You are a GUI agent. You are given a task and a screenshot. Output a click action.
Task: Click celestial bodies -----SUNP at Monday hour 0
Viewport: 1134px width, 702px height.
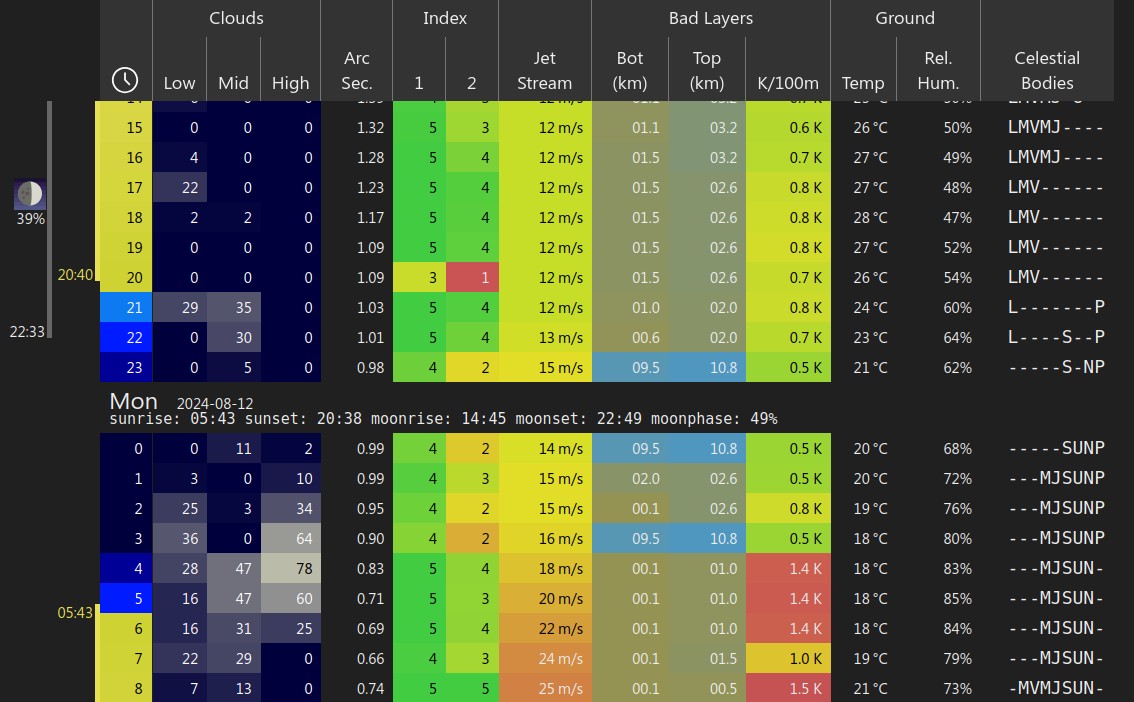coord(1055,448)
